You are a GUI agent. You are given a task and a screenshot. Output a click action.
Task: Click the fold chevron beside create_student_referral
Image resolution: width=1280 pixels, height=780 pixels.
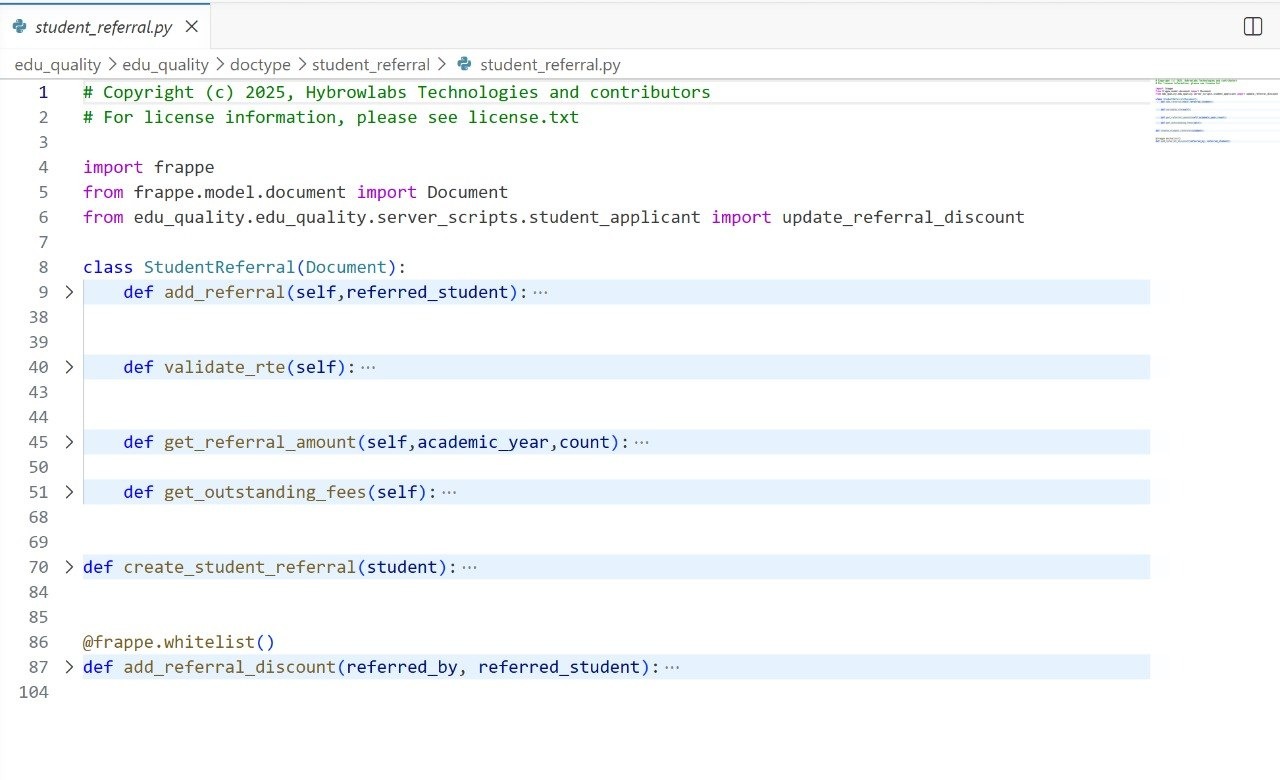click(x=68, y=567)
